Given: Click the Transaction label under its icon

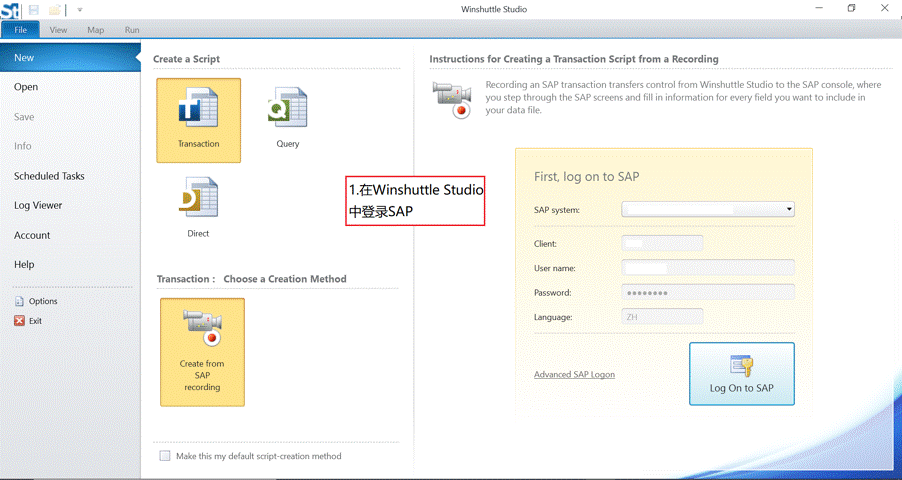Looking at the screenshot, I should [x=198, y=144].
